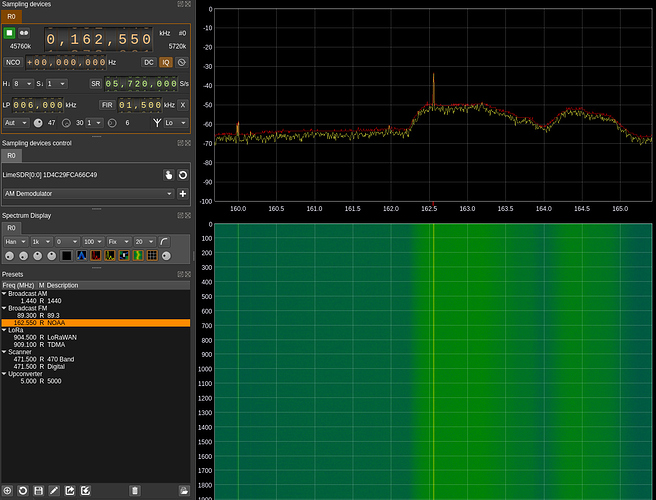Open the AM Demodulator channel combo box
This screenshot has height=500, width=656.
[x=88, y=194]
